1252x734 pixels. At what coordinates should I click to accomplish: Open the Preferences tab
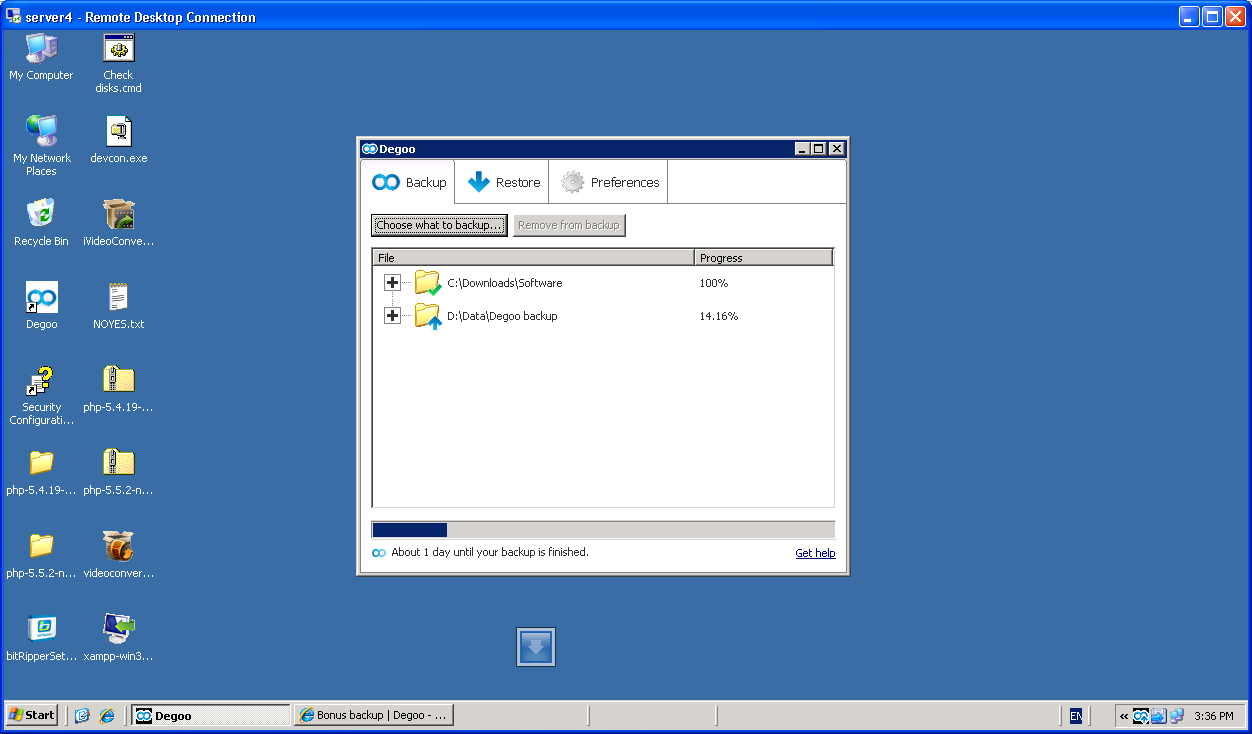pyautogui.click(x=609, y=182)
